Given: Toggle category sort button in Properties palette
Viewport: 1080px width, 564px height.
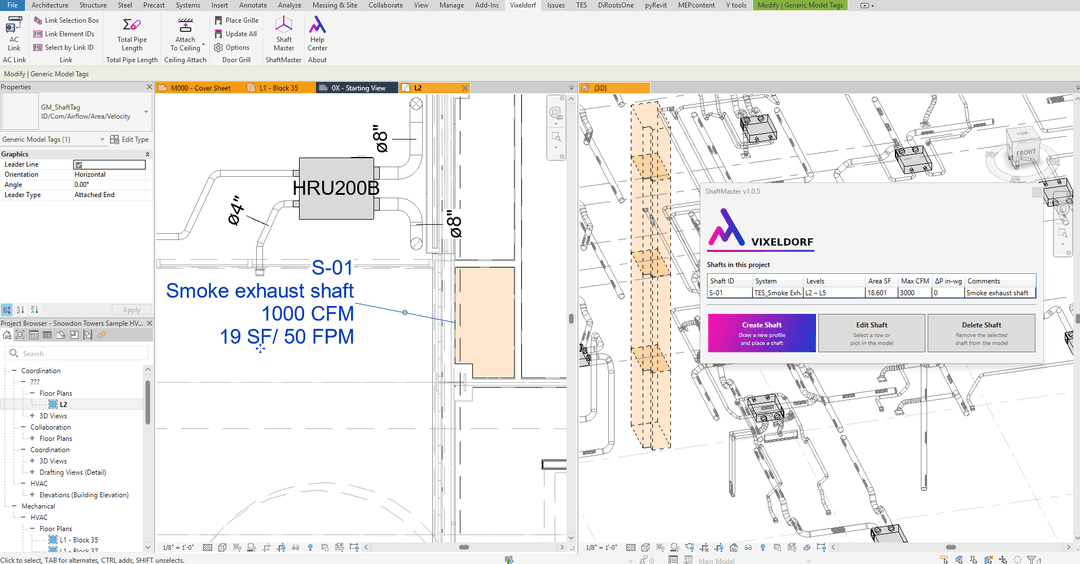Looking at the screenshot, I should pyautogui.click(x=7, y=310).
